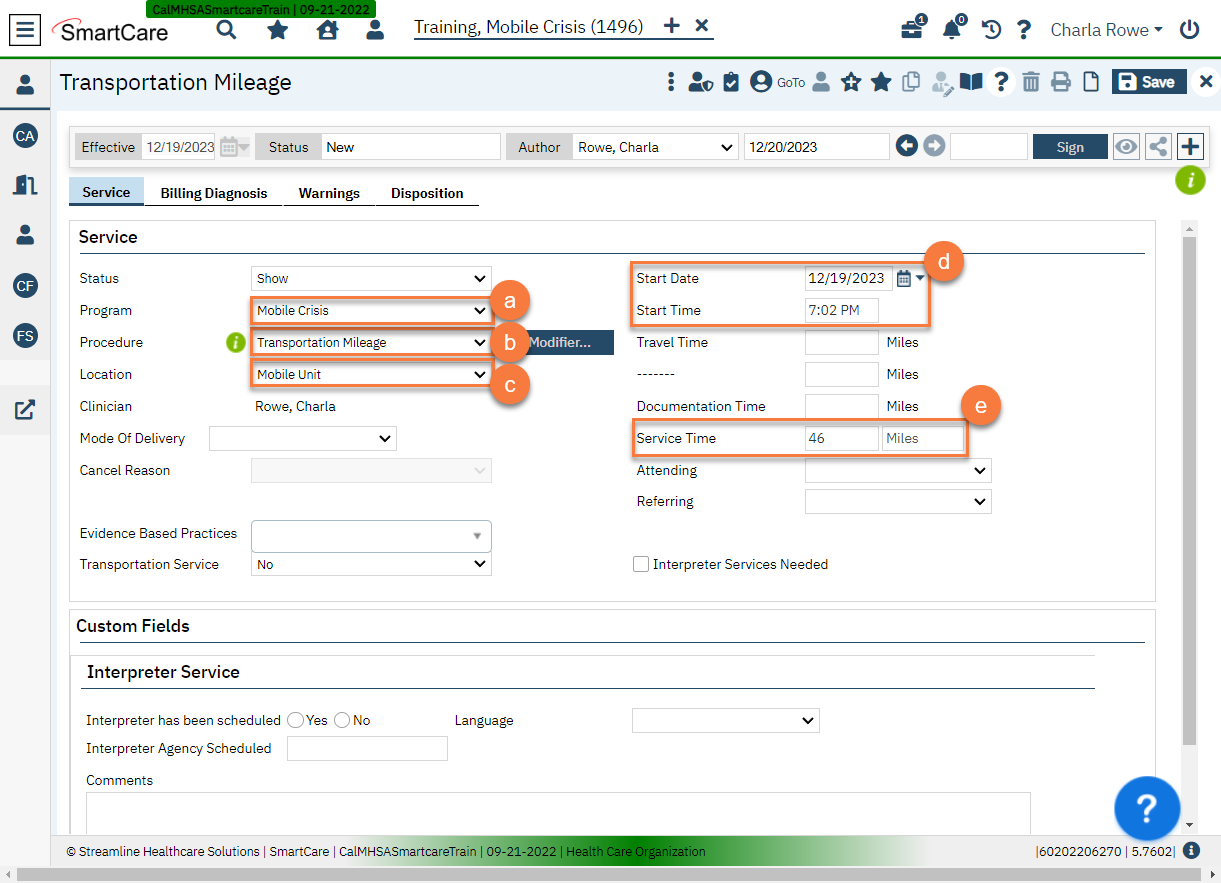The height and width of the screenshot is (883, 1221).
Task: Enable Interpreter Services Needed checkbox
Action: click(x=641, y=564)
